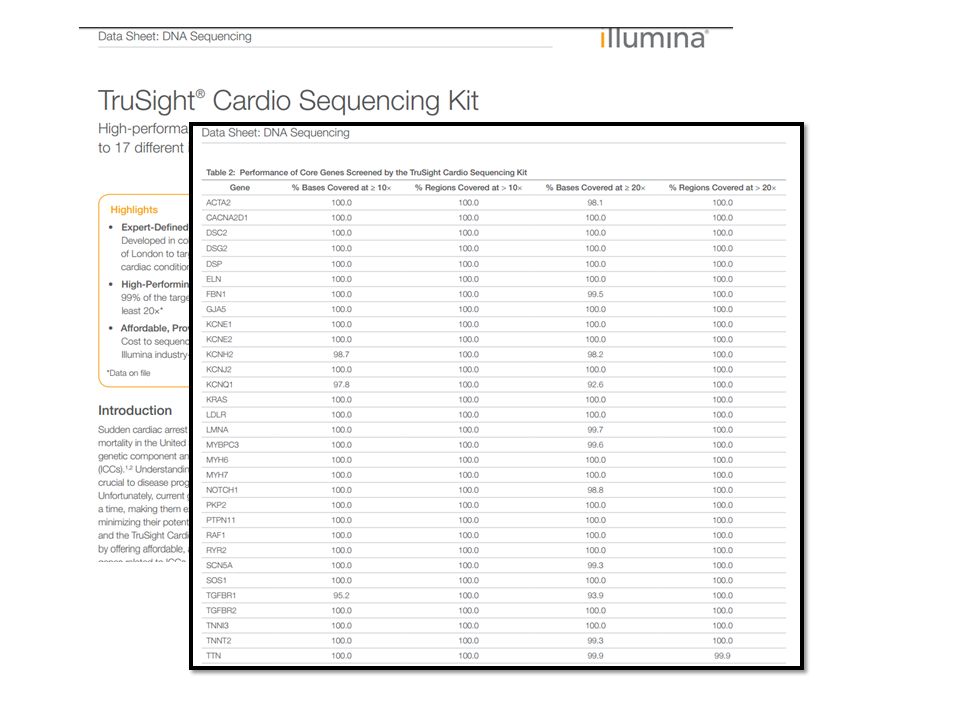Click the KCNE2 gene name

pos(219,339)
